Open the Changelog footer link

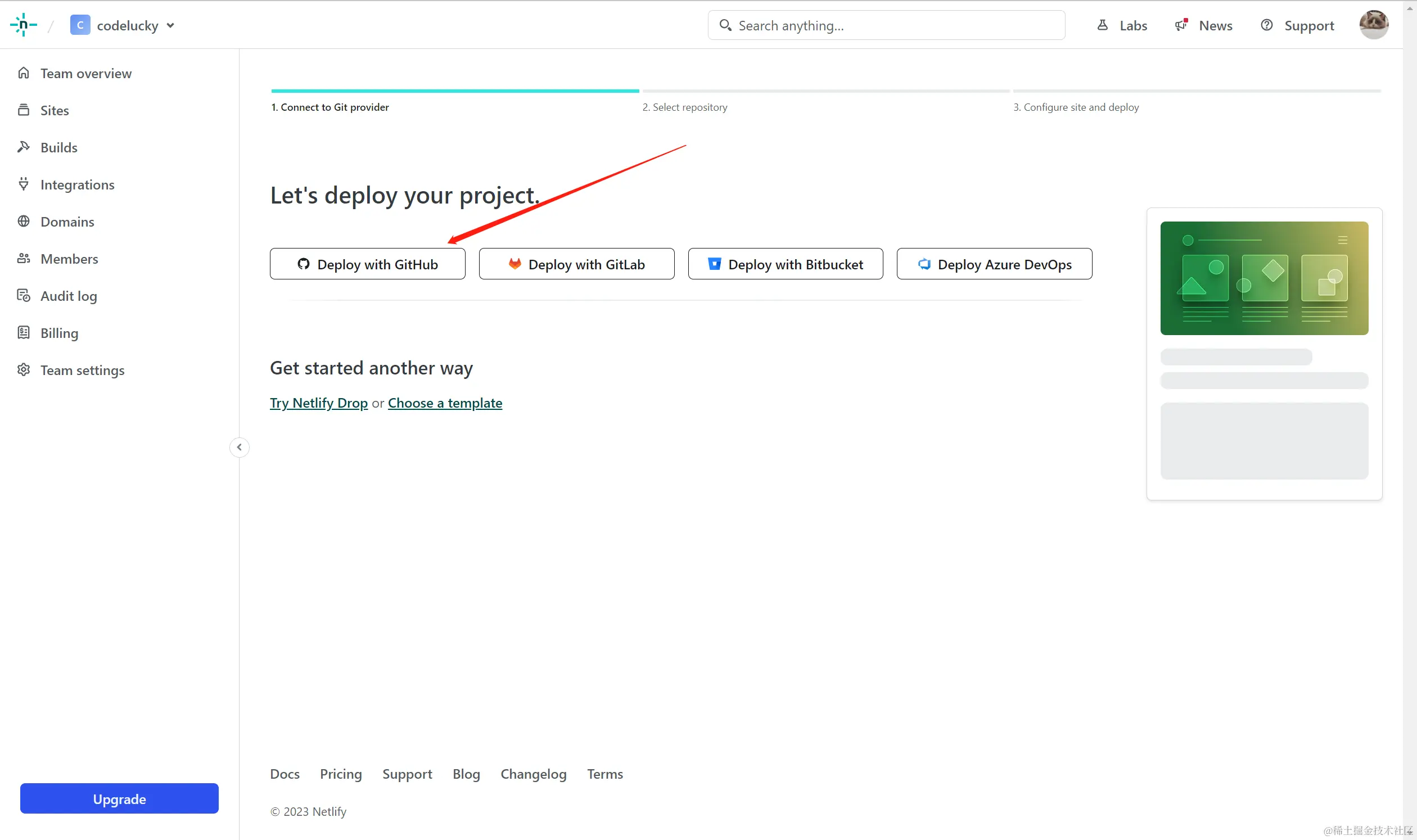[x=533, y=774]
